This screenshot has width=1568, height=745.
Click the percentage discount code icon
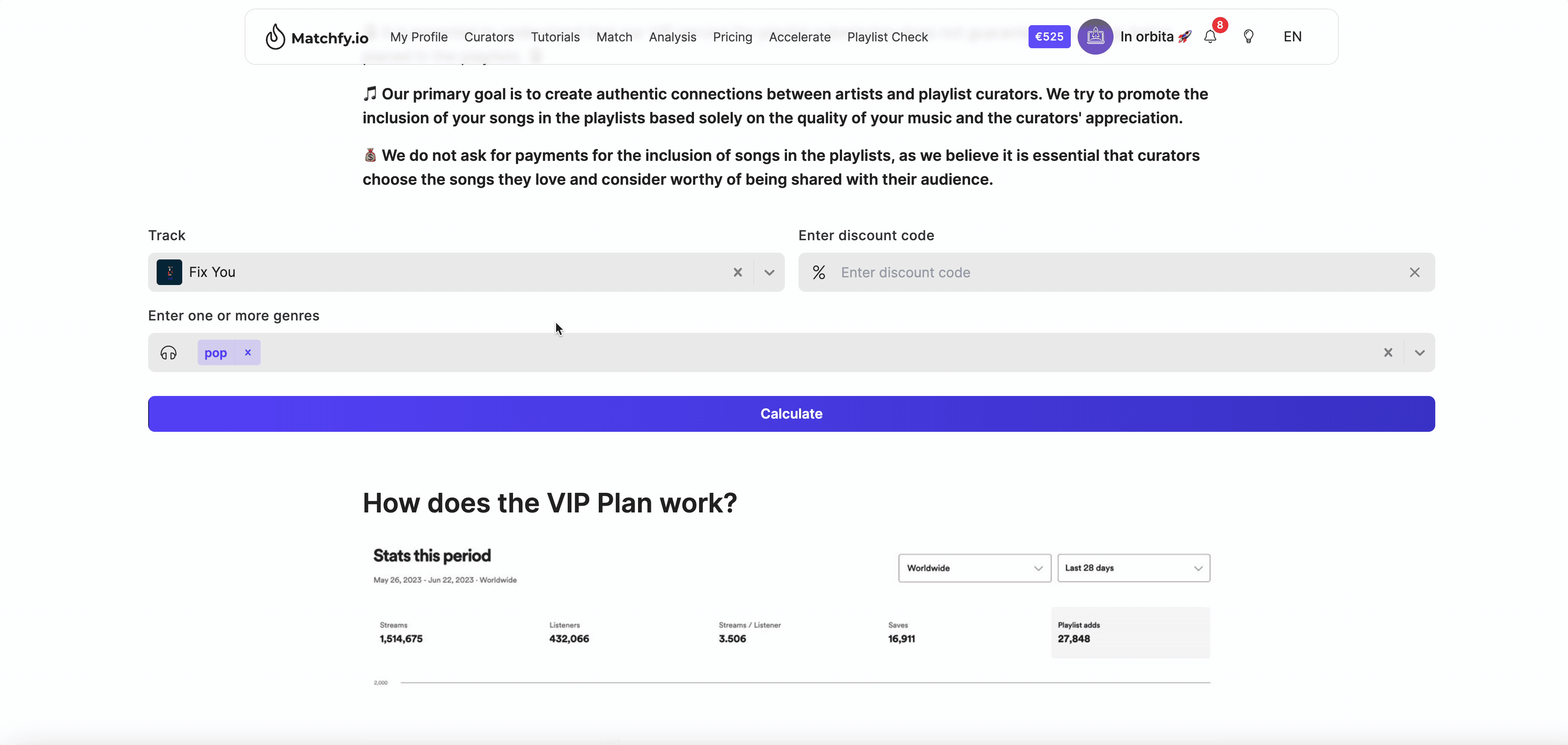pos(818,272)
